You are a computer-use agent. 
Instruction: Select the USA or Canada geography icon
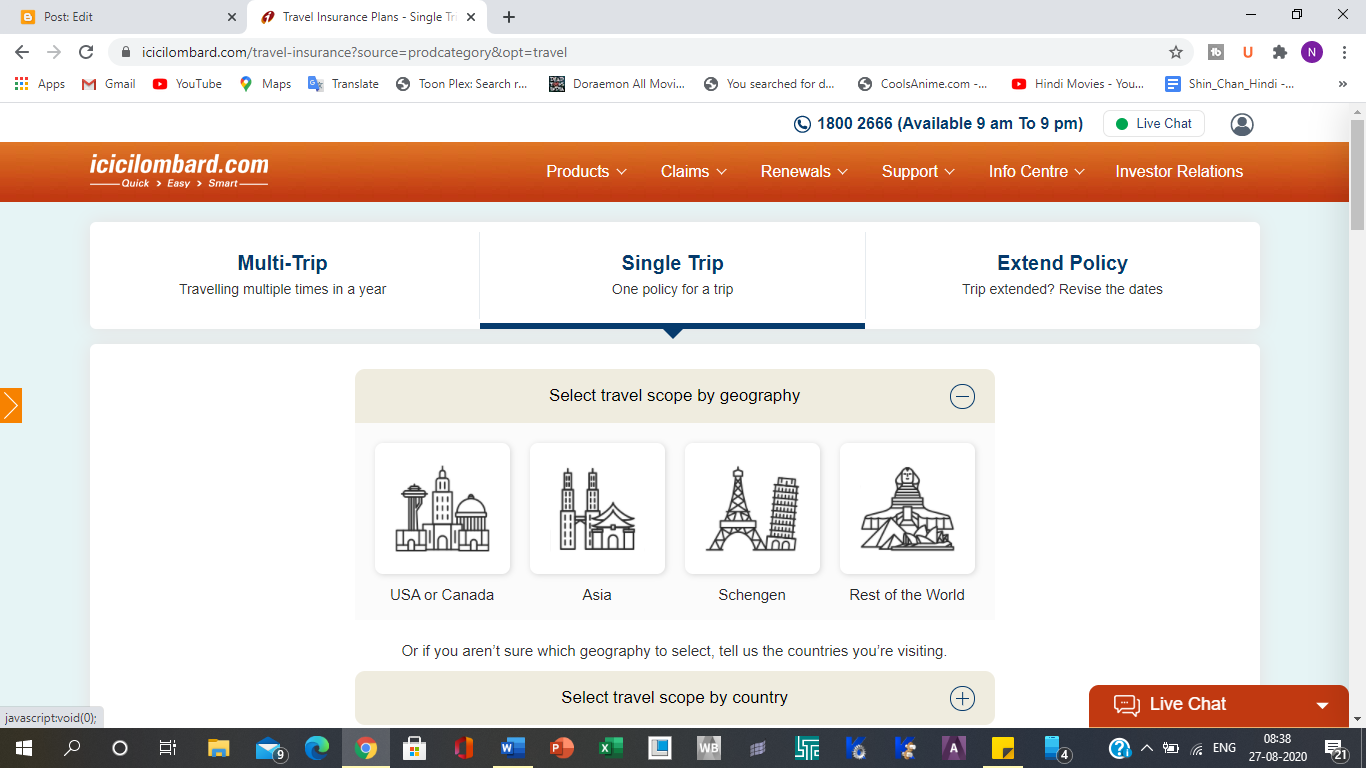pyautogui.click(x=442, y=508)
